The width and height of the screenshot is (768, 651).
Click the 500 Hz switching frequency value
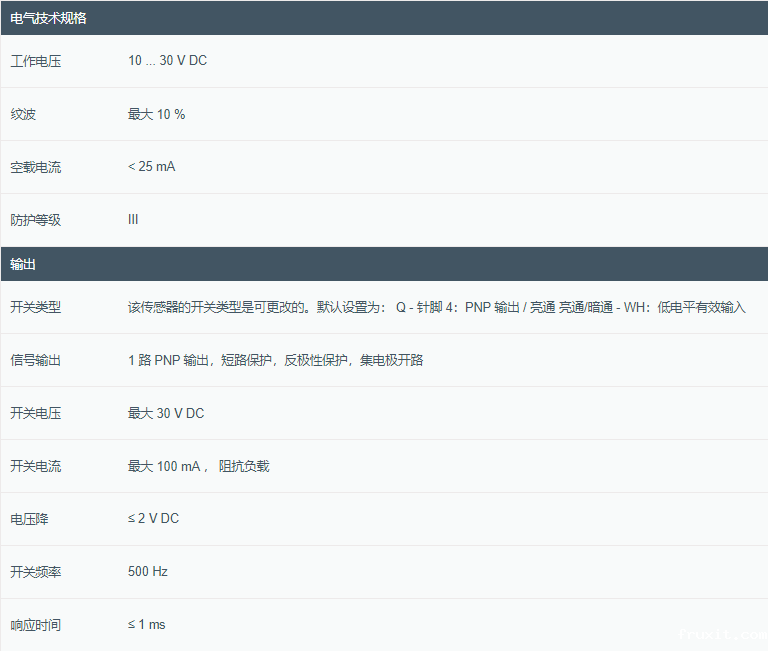[x=148, y=572]
